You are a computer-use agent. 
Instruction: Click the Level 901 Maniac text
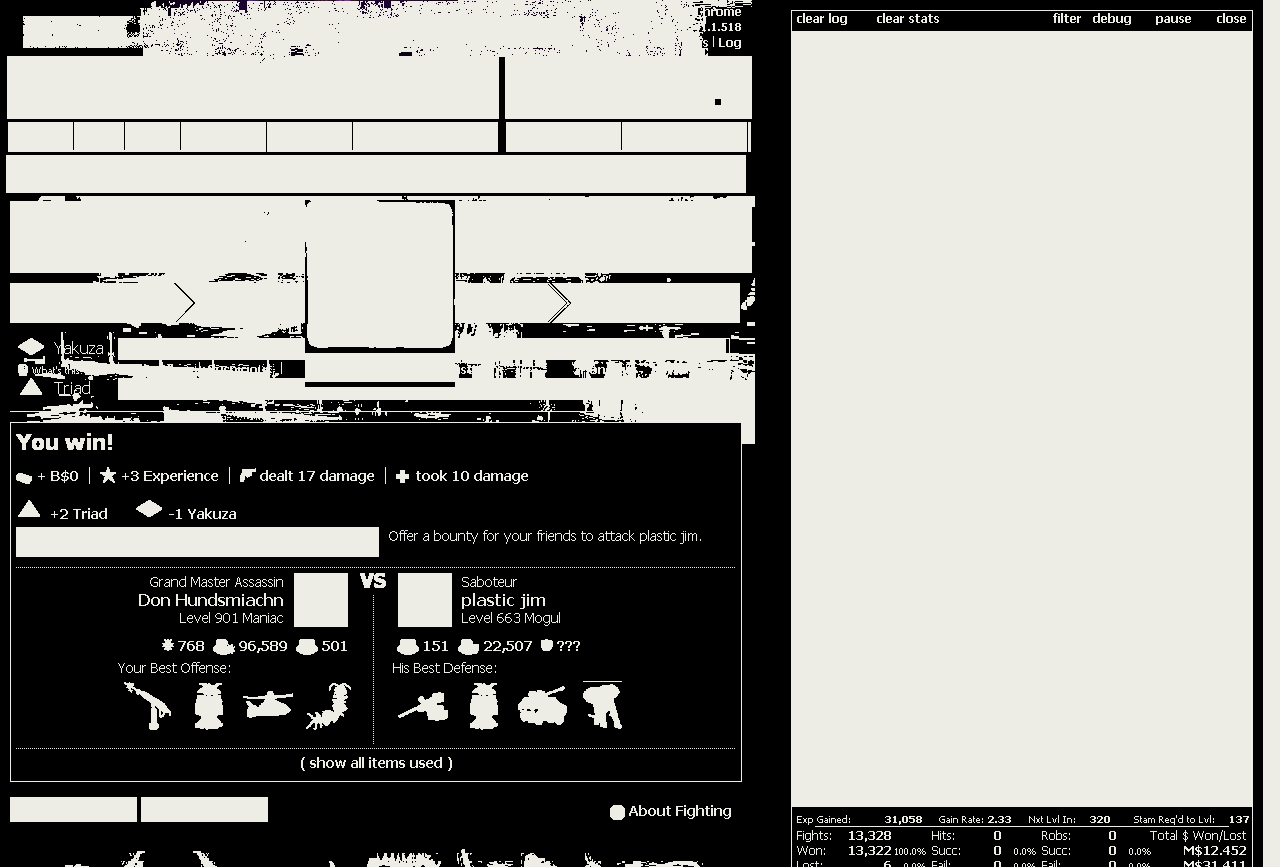pos(231,618)
